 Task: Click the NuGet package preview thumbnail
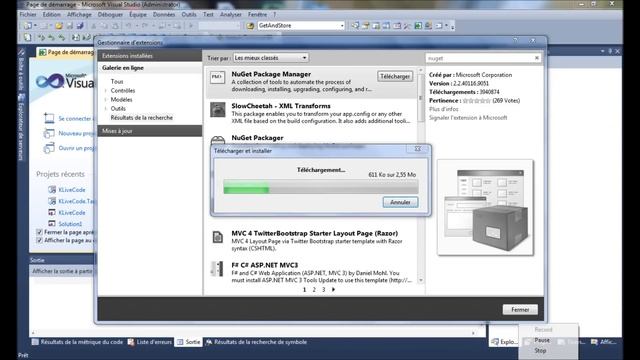pos(485,207)
